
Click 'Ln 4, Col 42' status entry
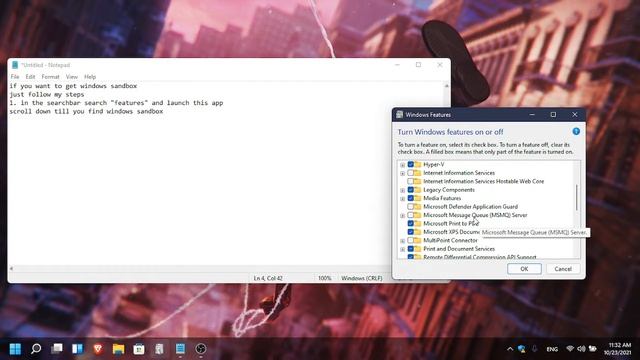click(x=268, y=278)
